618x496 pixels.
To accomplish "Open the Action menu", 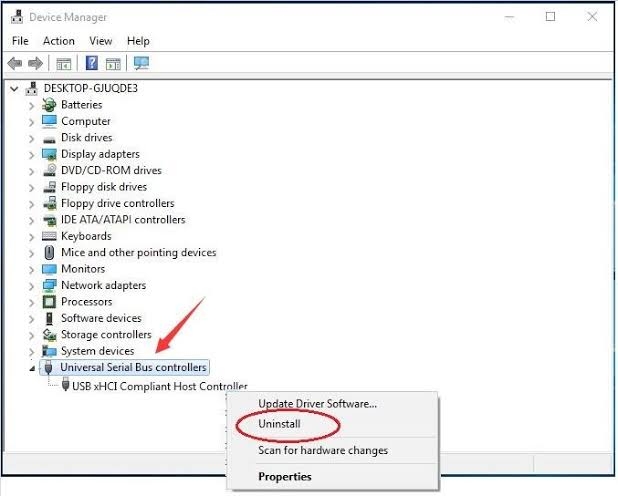I will coord(59,41).
